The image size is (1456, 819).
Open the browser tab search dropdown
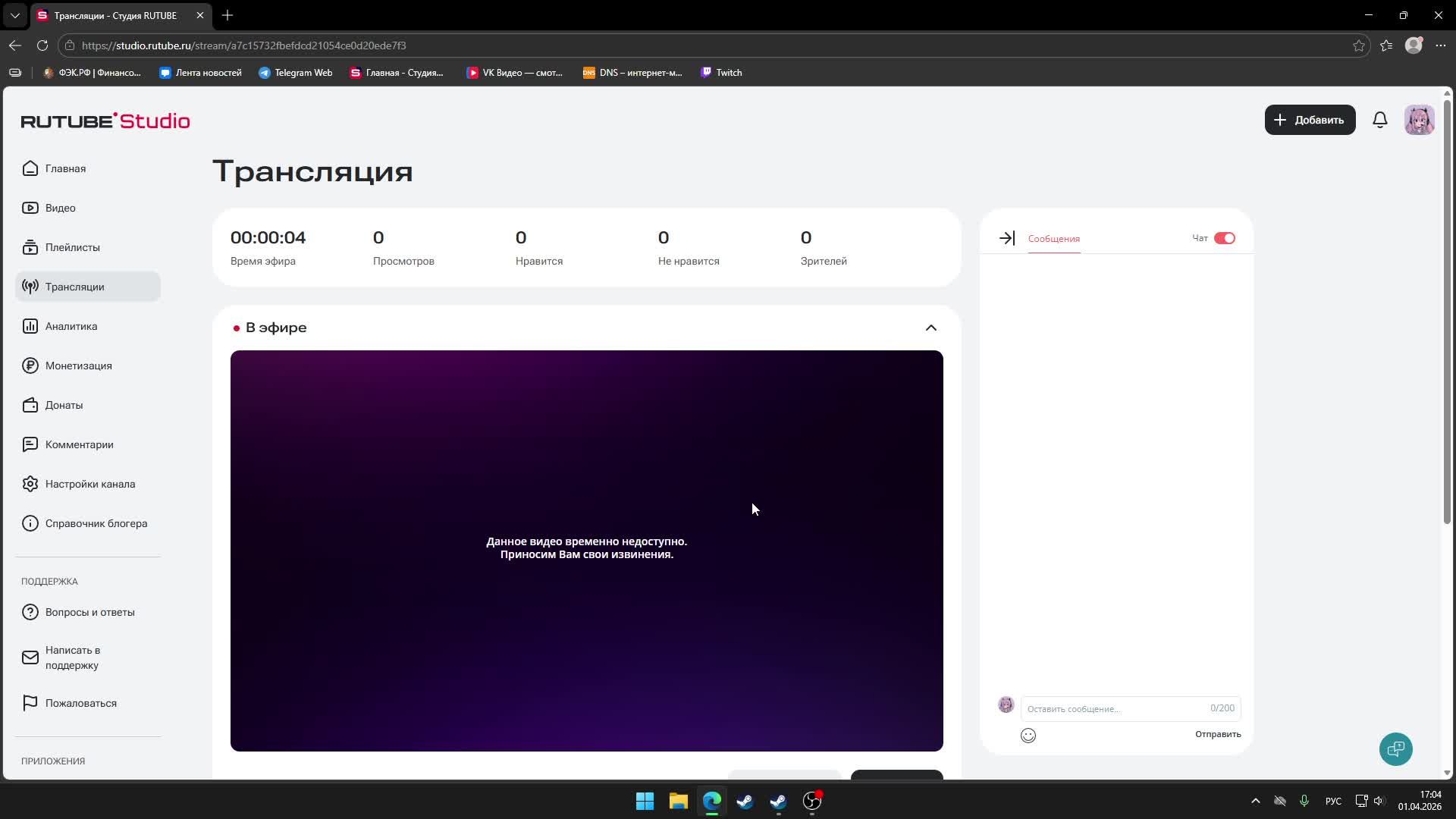click(15, 15)
